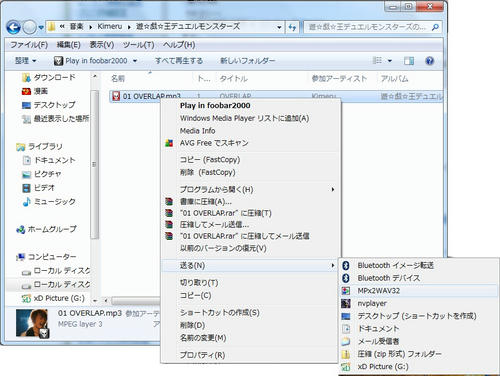
Task: Click 新しいフォルダー button
Action: pos(247,61)
